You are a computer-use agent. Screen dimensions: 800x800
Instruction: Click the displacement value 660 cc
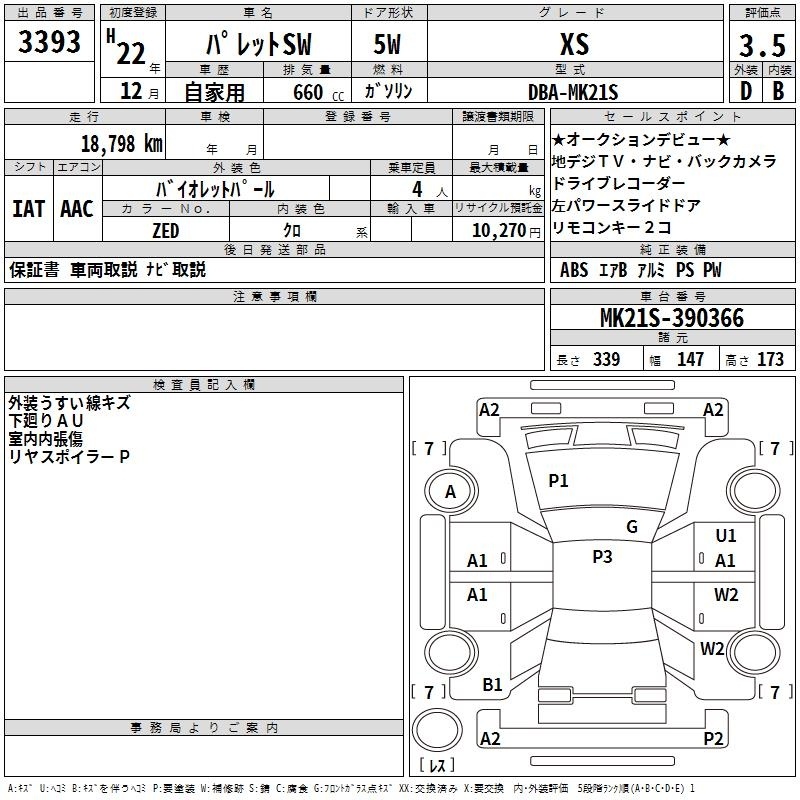point(318,93)
